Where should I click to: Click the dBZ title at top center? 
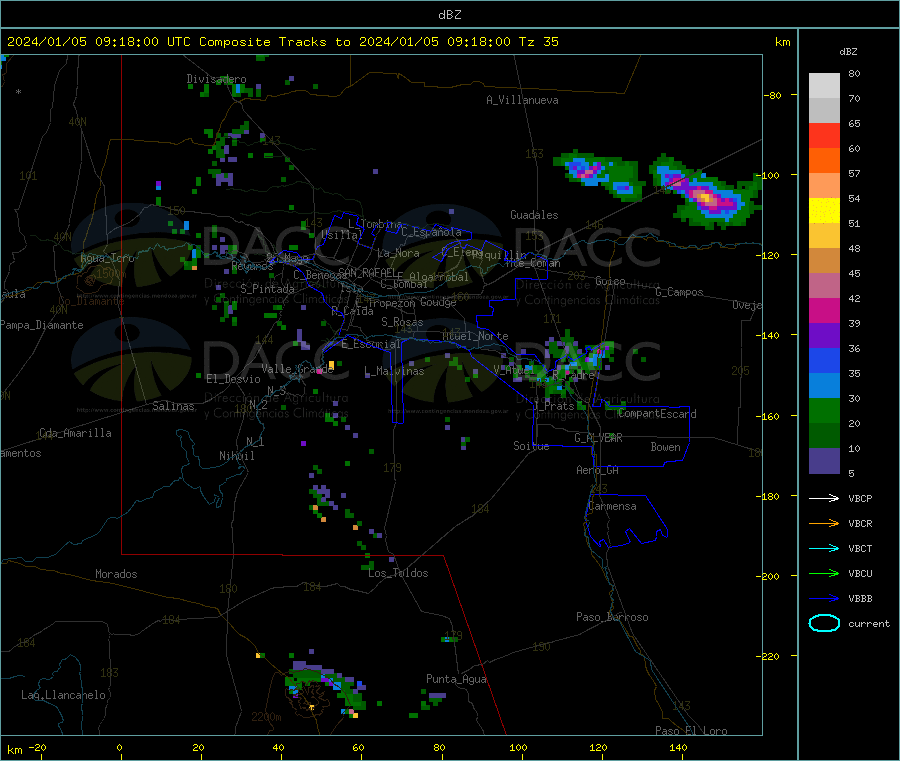[x=449, y=15]
